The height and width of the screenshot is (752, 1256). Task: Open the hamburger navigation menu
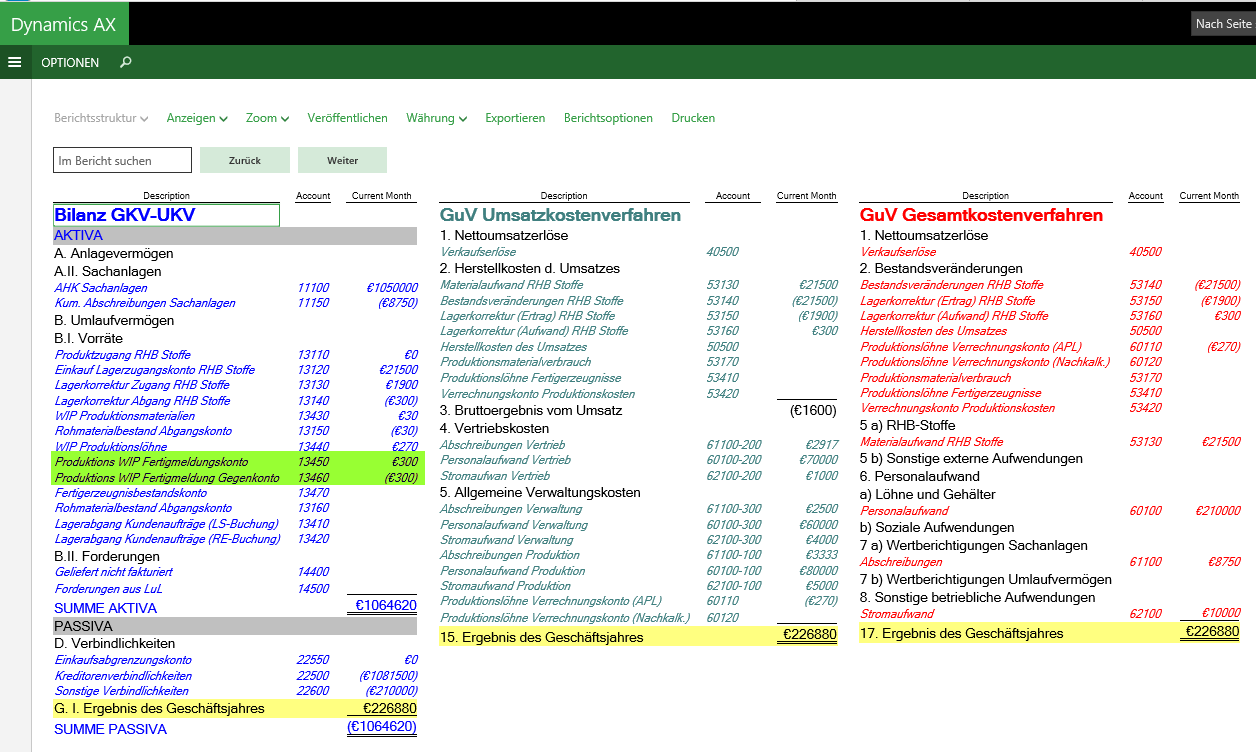(x=14, y=62)
